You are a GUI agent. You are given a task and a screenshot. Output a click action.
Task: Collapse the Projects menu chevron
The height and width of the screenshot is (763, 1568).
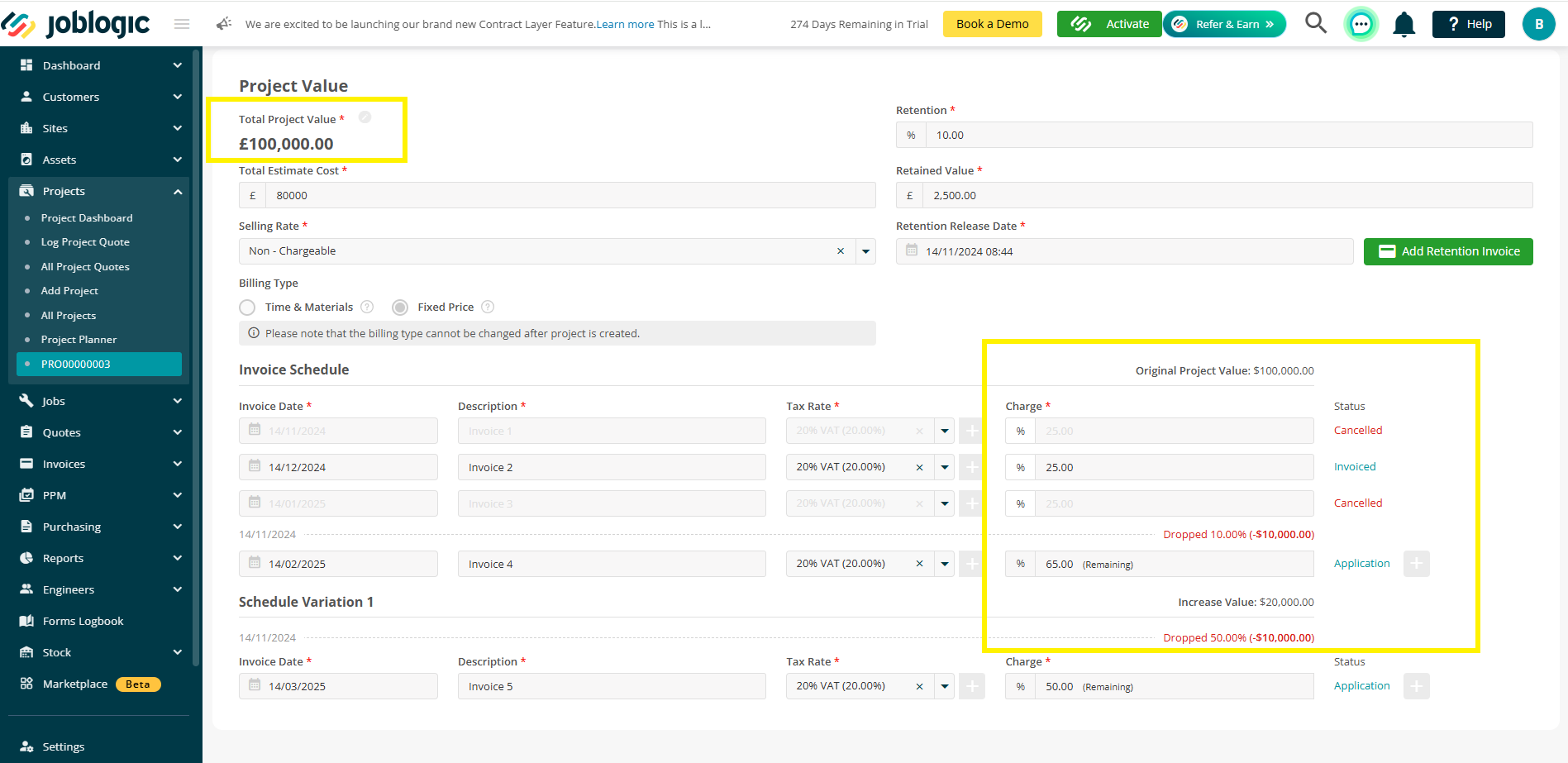(x=177, y=191)
